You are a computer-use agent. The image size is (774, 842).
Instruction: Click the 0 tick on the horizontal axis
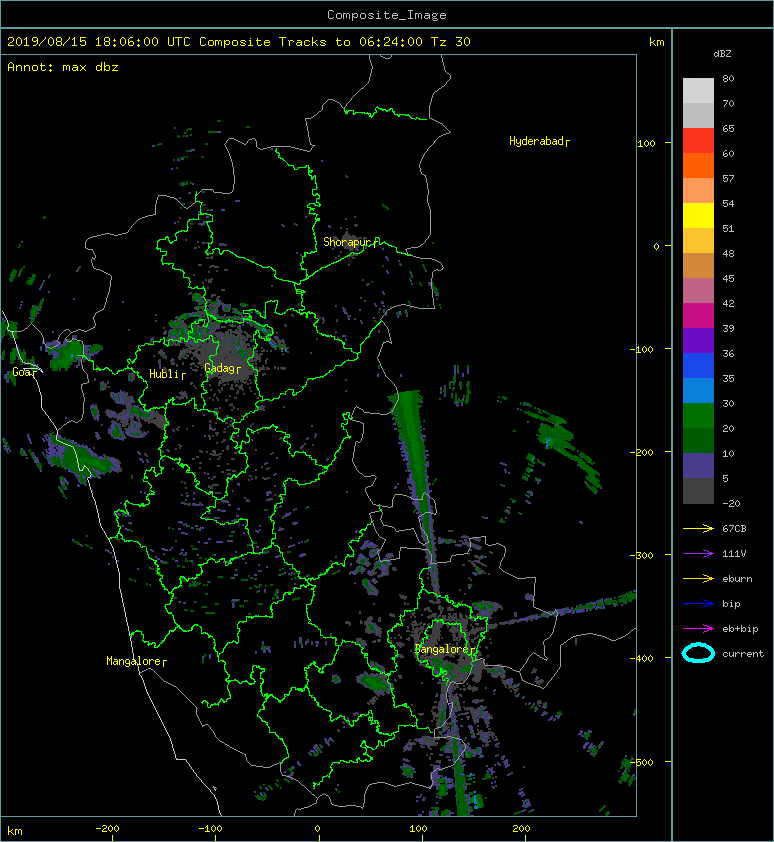pos(317,829)
